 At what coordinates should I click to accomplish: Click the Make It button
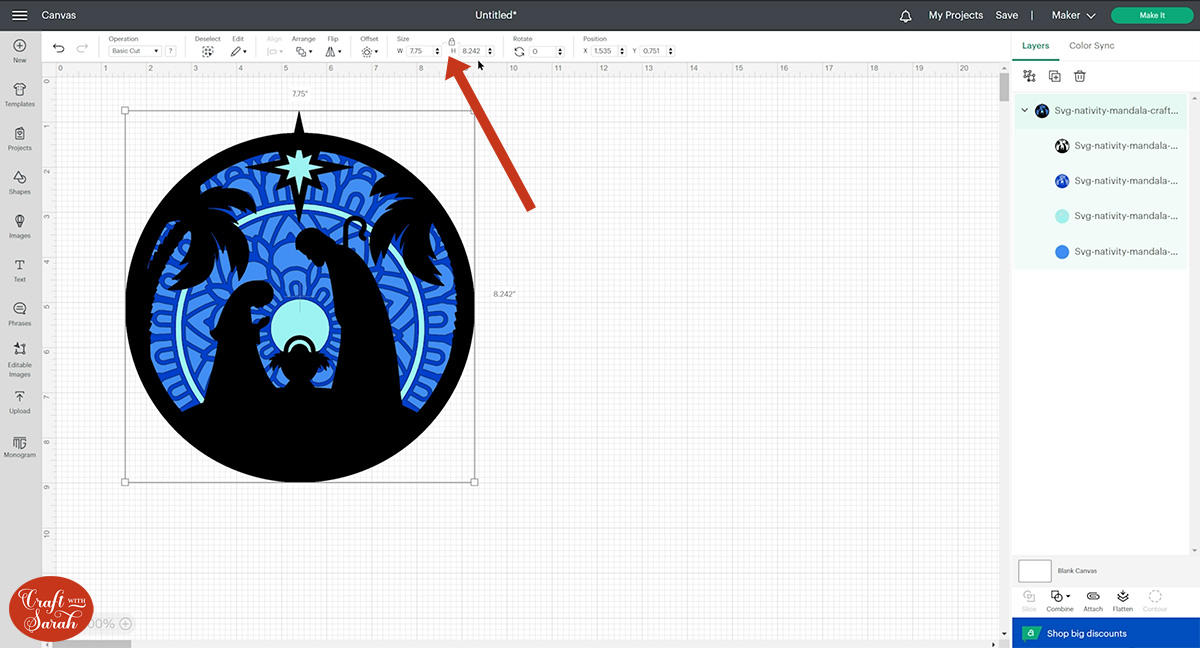(1152, 15)
